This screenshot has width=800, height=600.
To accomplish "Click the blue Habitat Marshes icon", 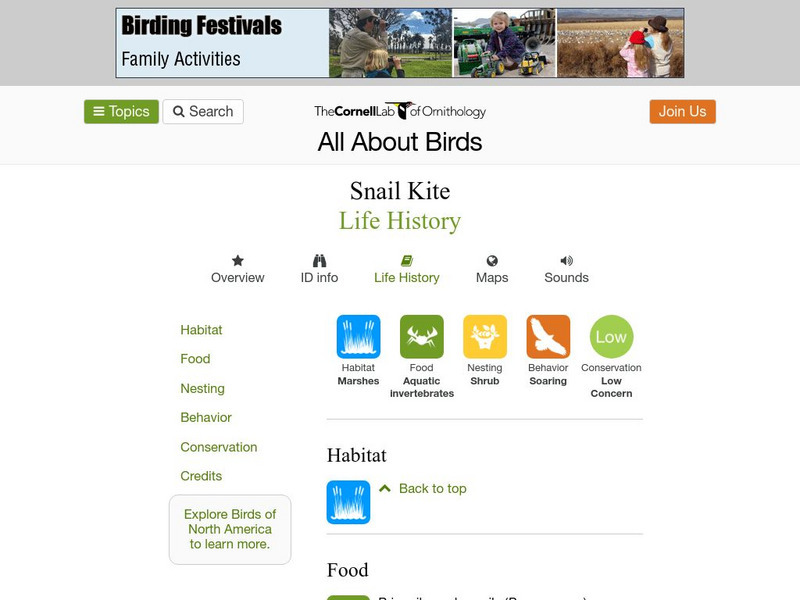I will pos(358,337).
